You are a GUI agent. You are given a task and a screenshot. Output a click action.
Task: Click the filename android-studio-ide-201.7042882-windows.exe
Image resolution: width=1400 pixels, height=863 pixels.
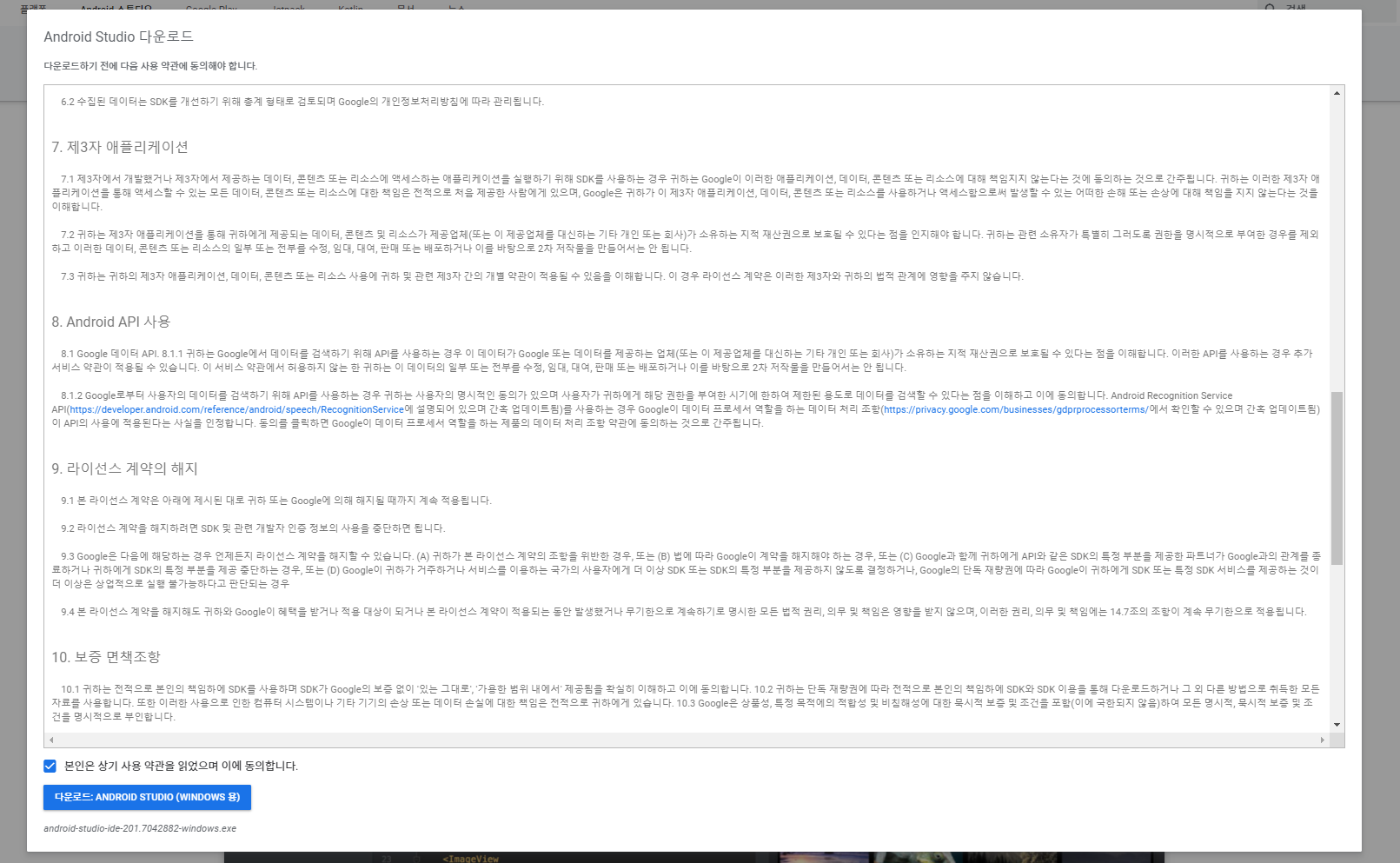pyautogui.click(x=140, y=828)
